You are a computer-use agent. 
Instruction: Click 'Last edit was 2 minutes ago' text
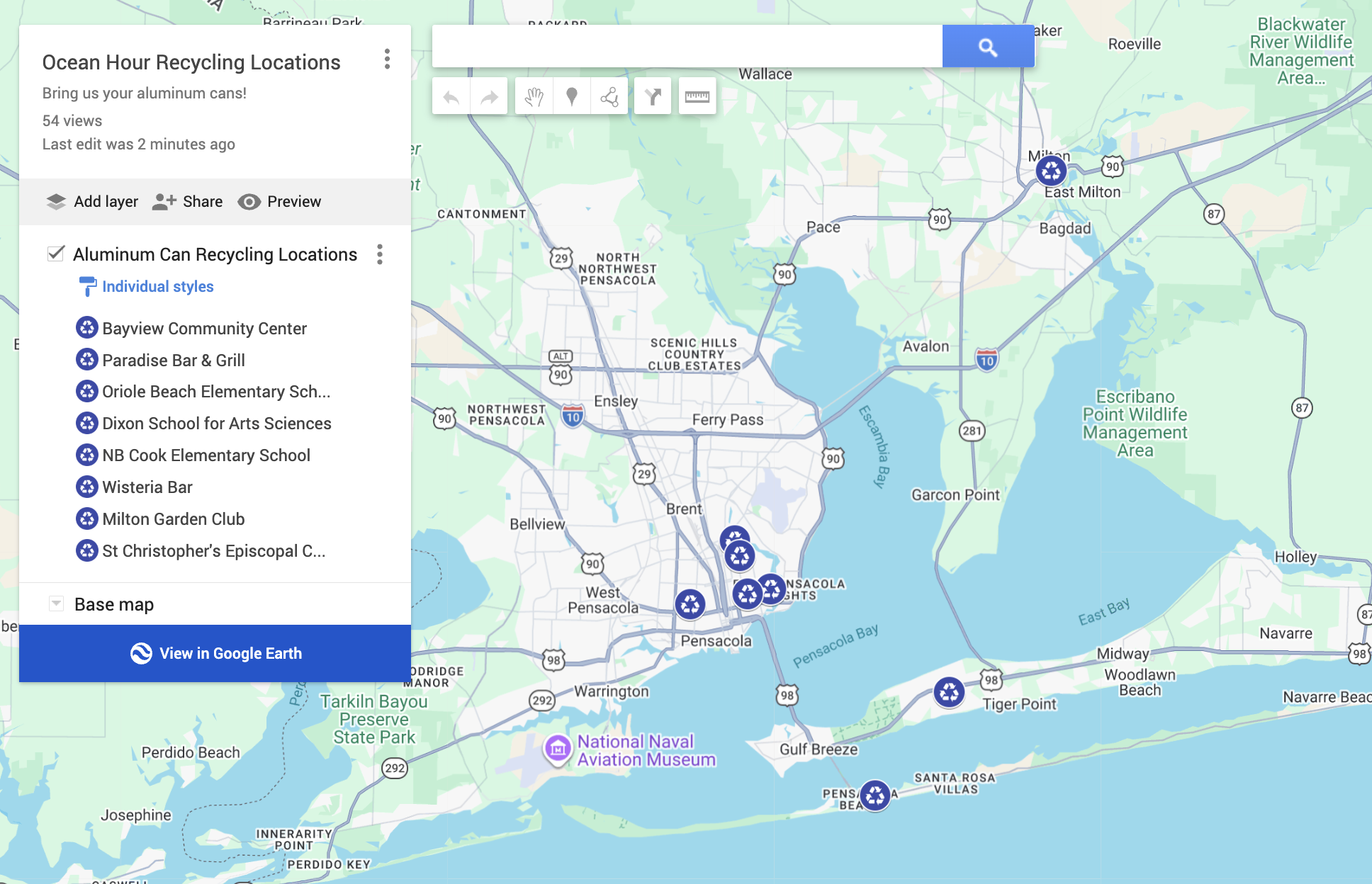tap(139, 144)
